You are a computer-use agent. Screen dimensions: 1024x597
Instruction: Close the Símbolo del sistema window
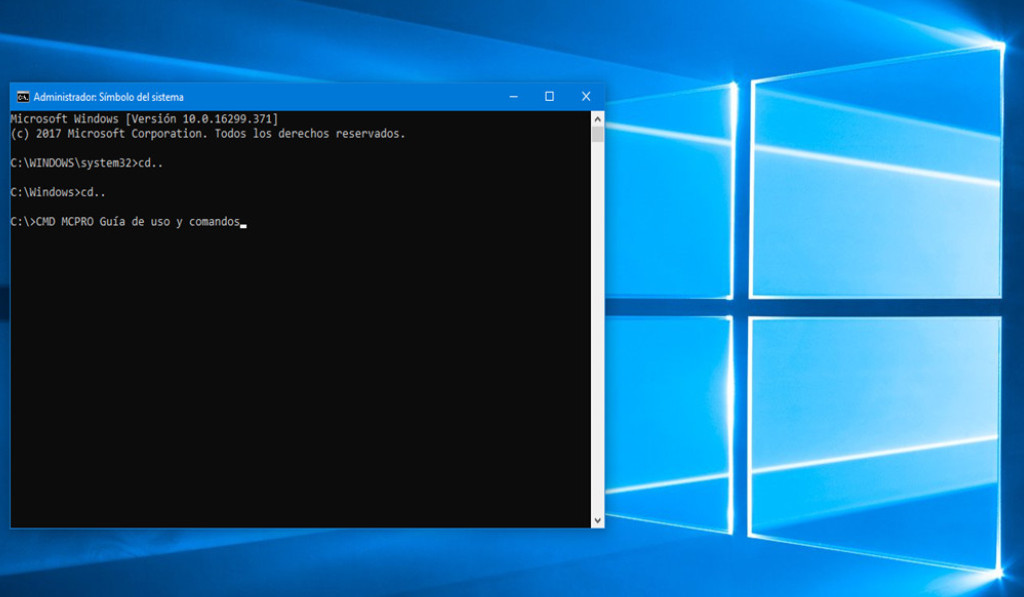point(586,97)
